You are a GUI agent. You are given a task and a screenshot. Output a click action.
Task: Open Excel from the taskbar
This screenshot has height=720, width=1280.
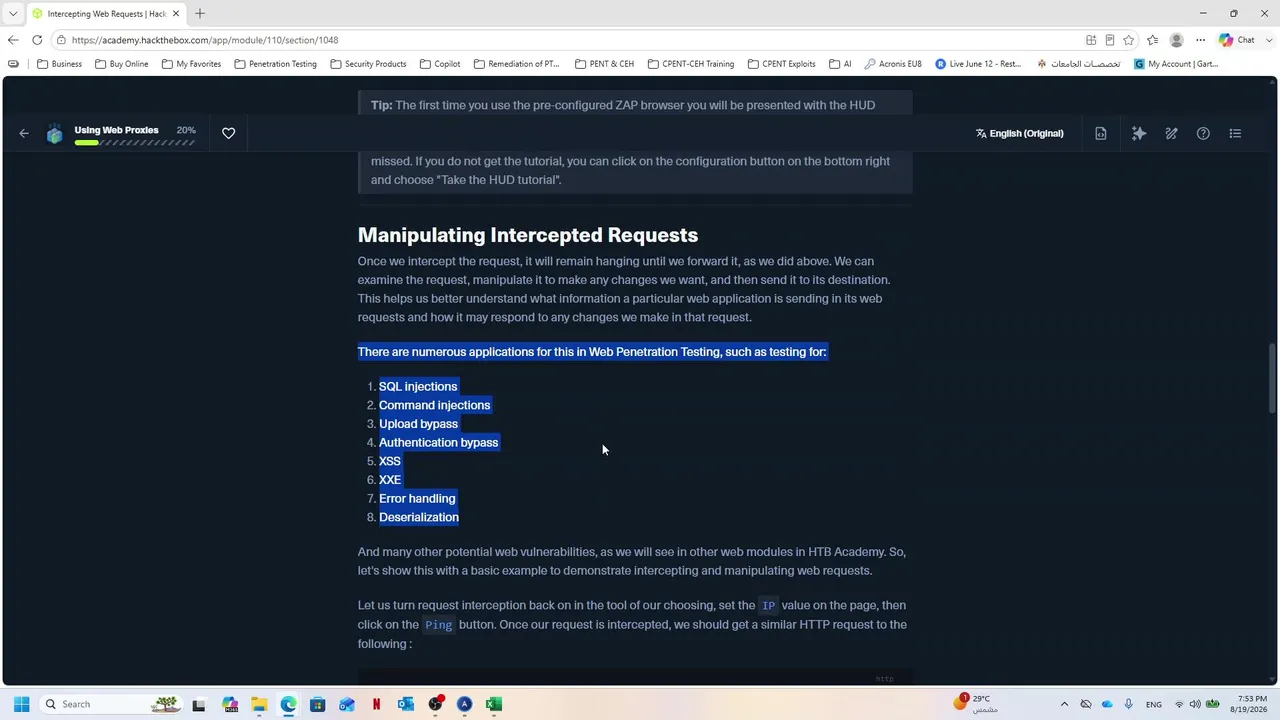(x=493, y=704)
